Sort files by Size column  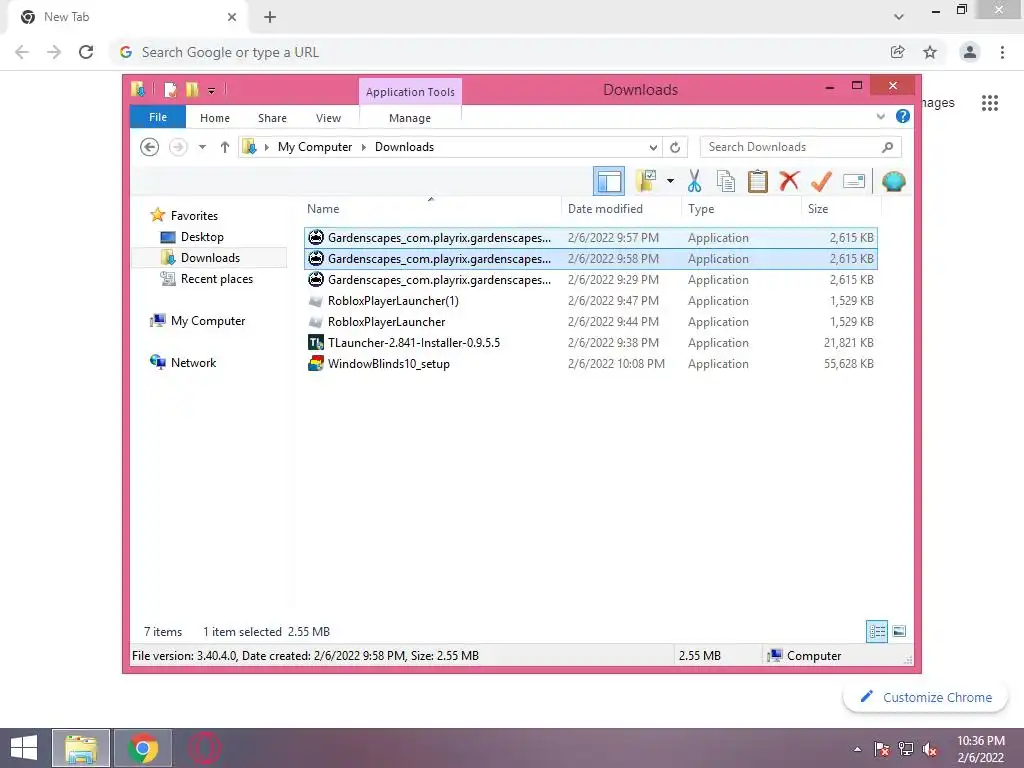(x=841, y=209)
